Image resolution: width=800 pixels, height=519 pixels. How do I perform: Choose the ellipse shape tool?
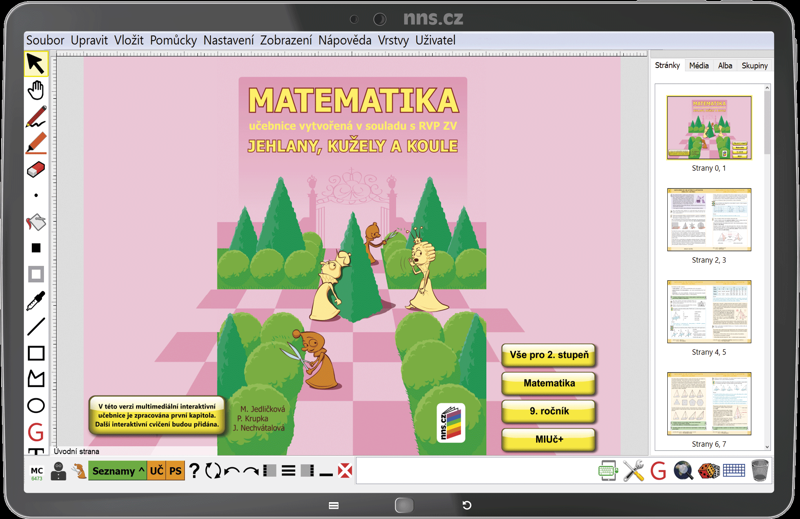(36, 406)
